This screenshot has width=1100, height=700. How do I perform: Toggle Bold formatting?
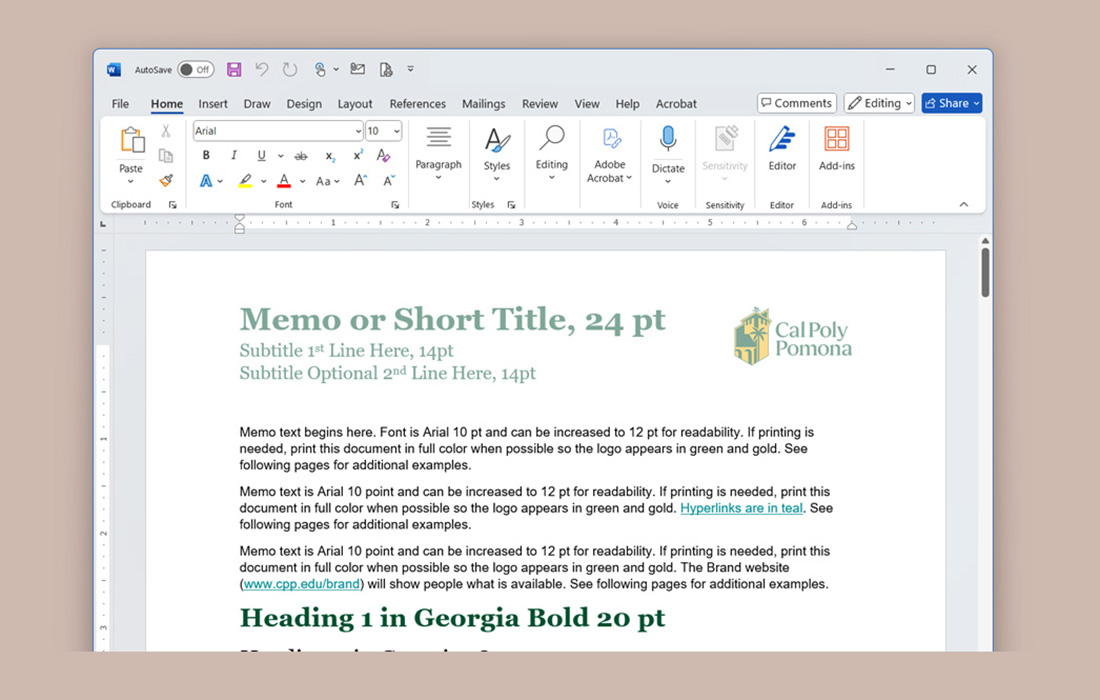(206, 155)
